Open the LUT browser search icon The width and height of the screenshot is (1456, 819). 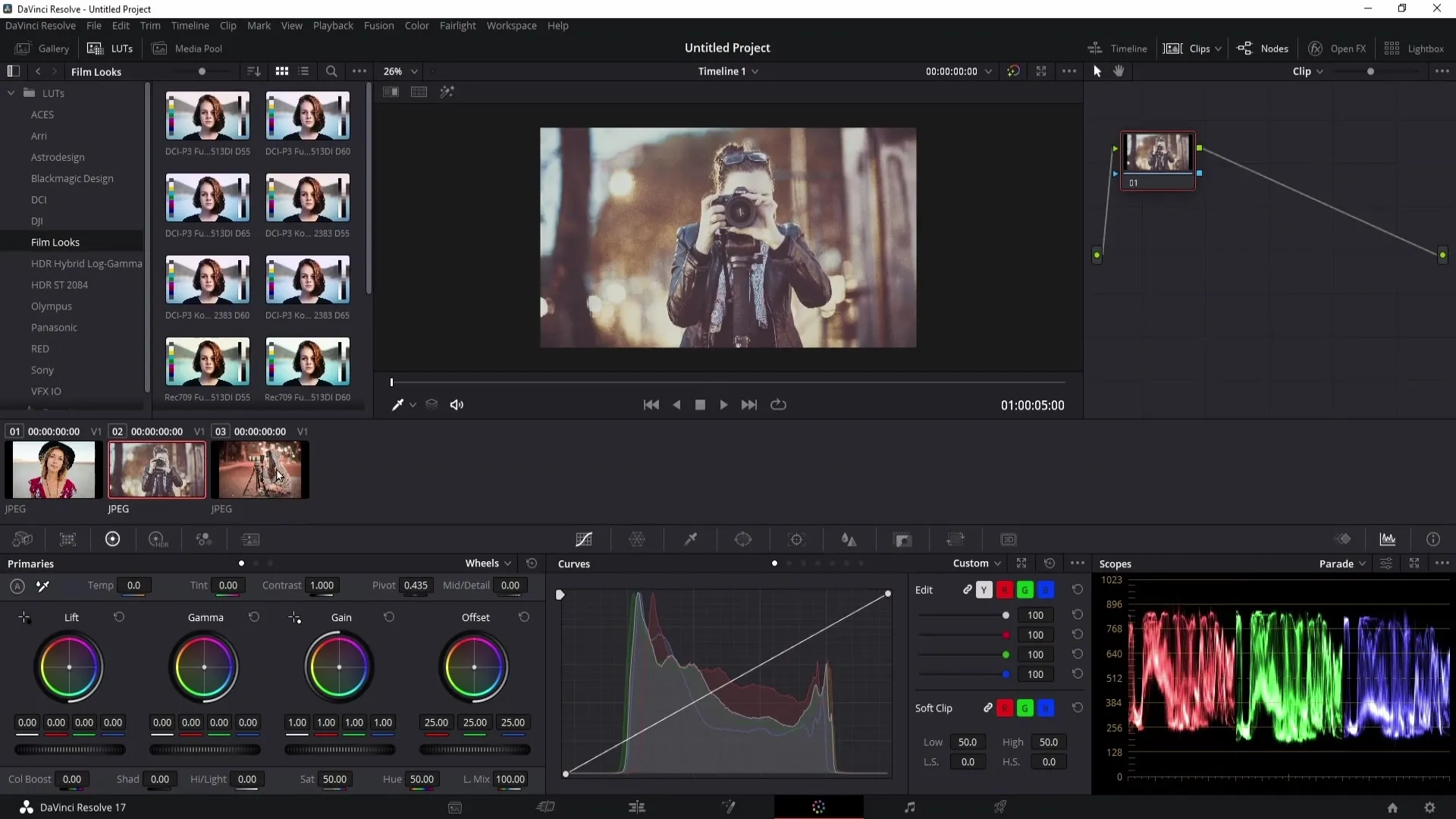click(x=331, y=71)
